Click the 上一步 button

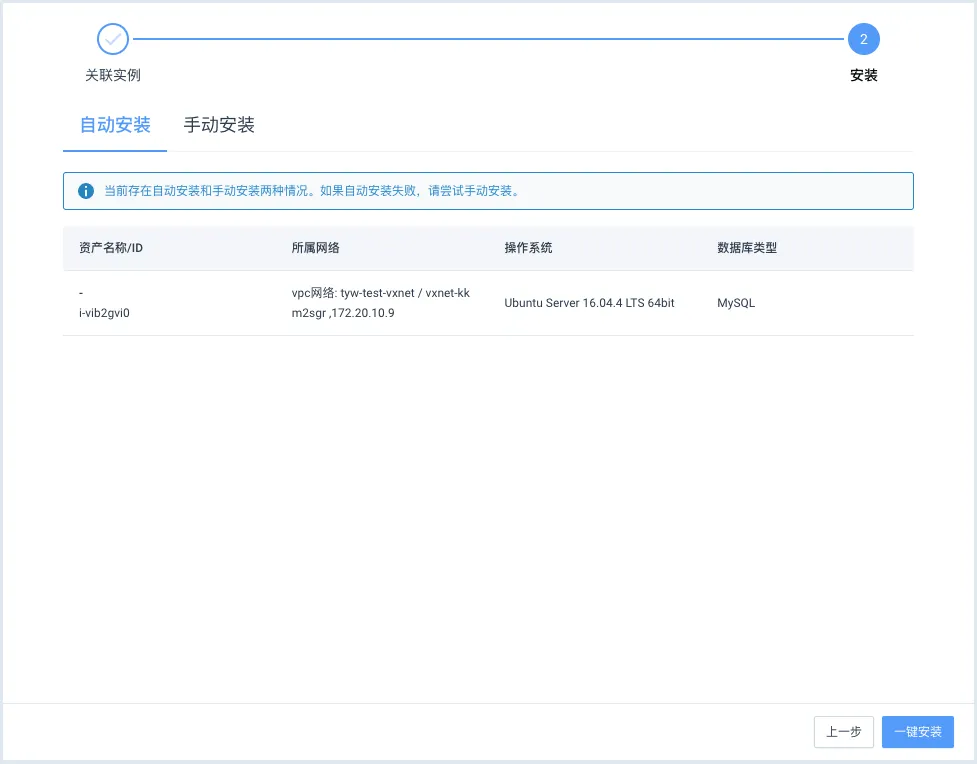pos(844,732)
